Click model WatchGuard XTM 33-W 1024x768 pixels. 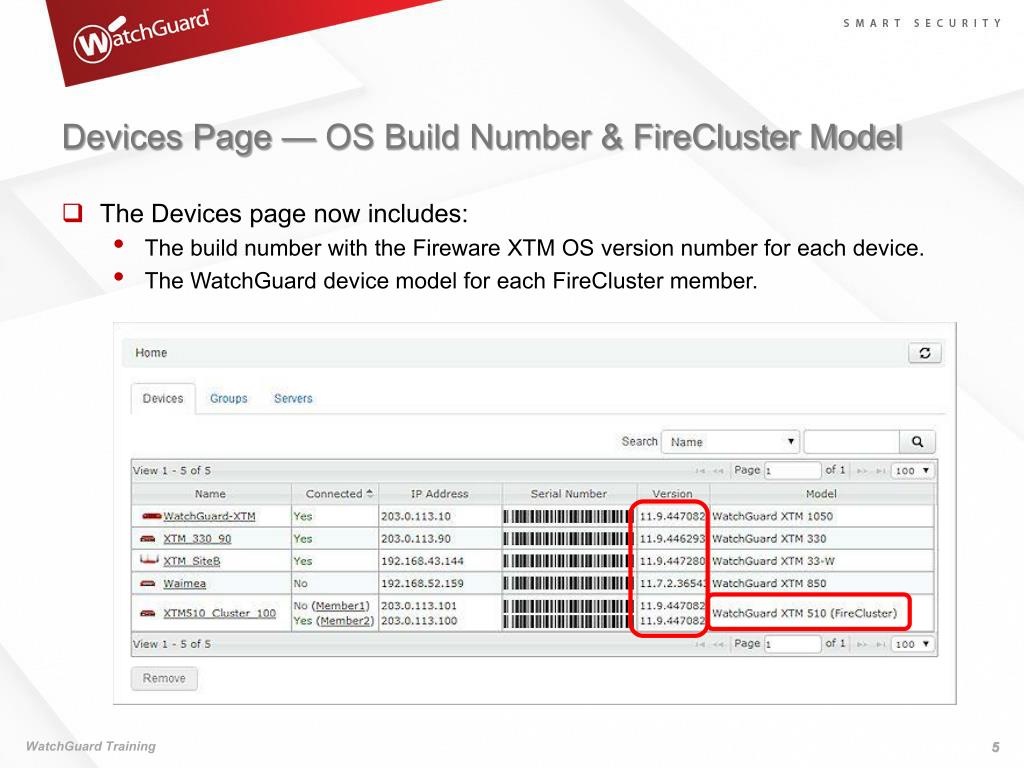tap(773, 561)
